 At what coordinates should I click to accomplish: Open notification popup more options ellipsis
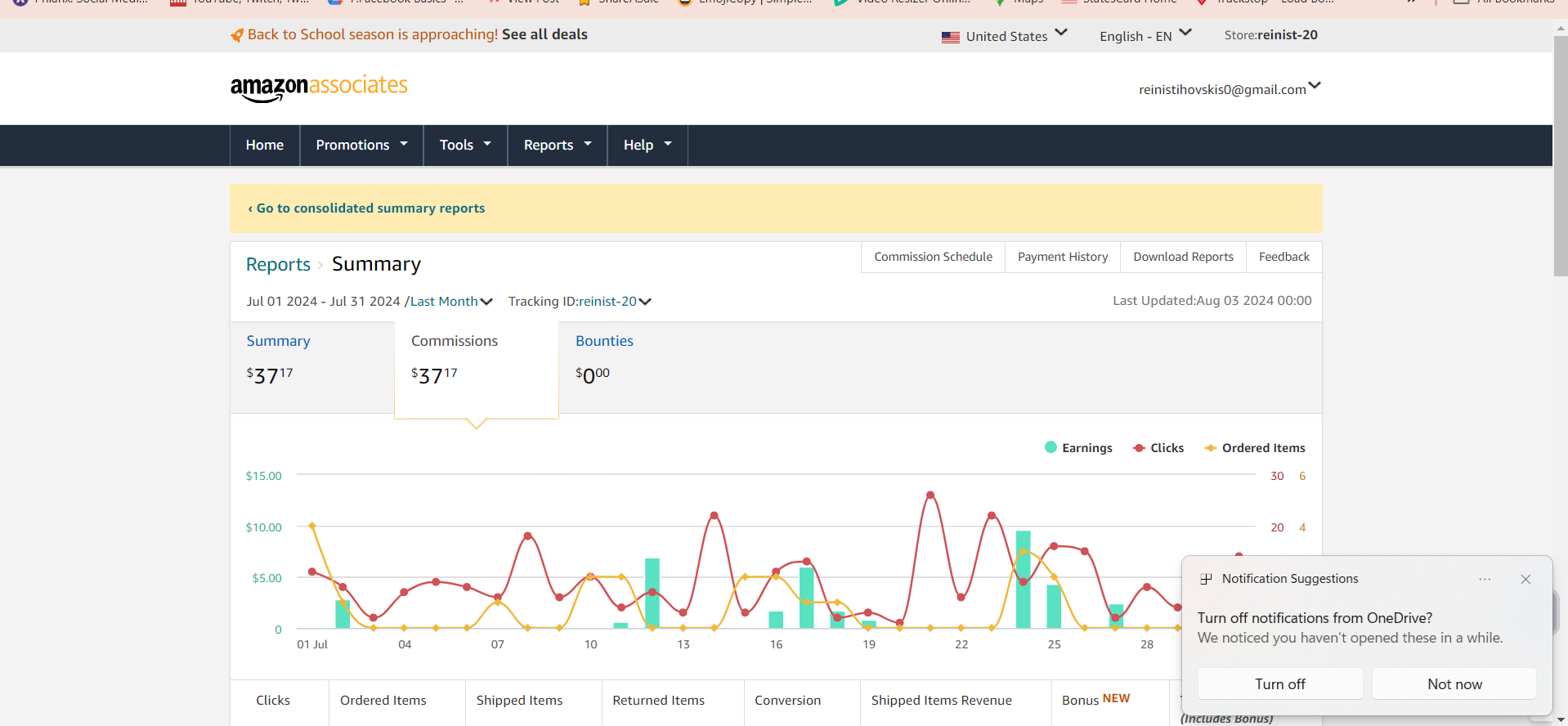[1485, 579]
